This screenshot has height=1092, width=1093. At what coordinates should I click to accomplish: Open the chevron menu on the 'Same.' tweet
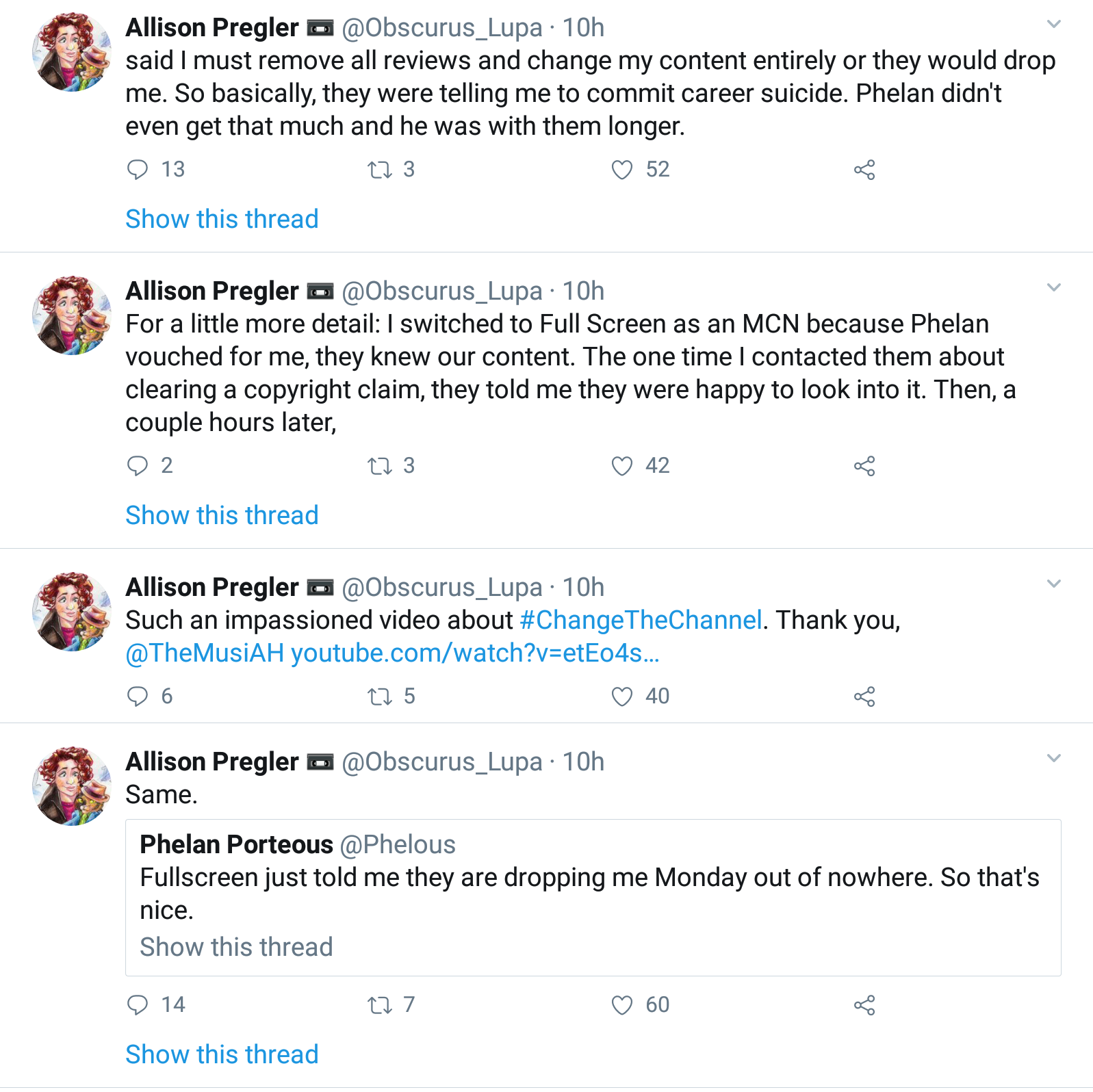1054,759
